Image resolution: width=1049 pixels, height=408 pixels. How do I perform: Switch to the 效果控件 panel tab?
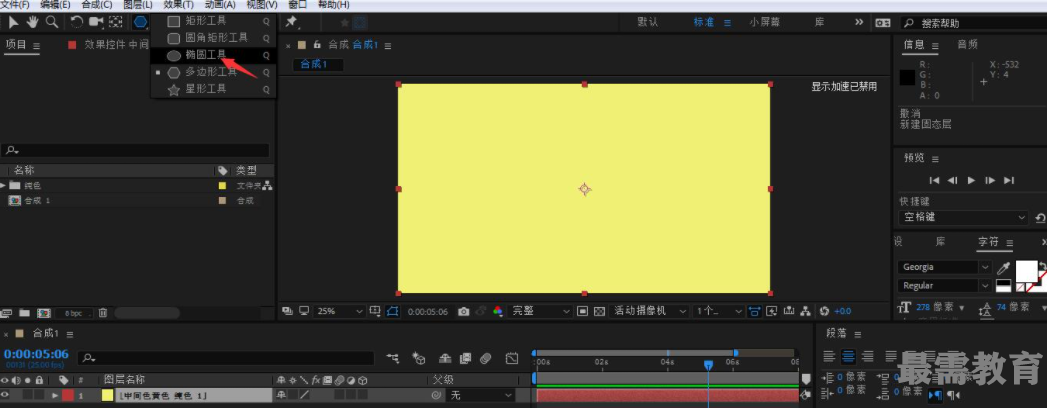116,45
